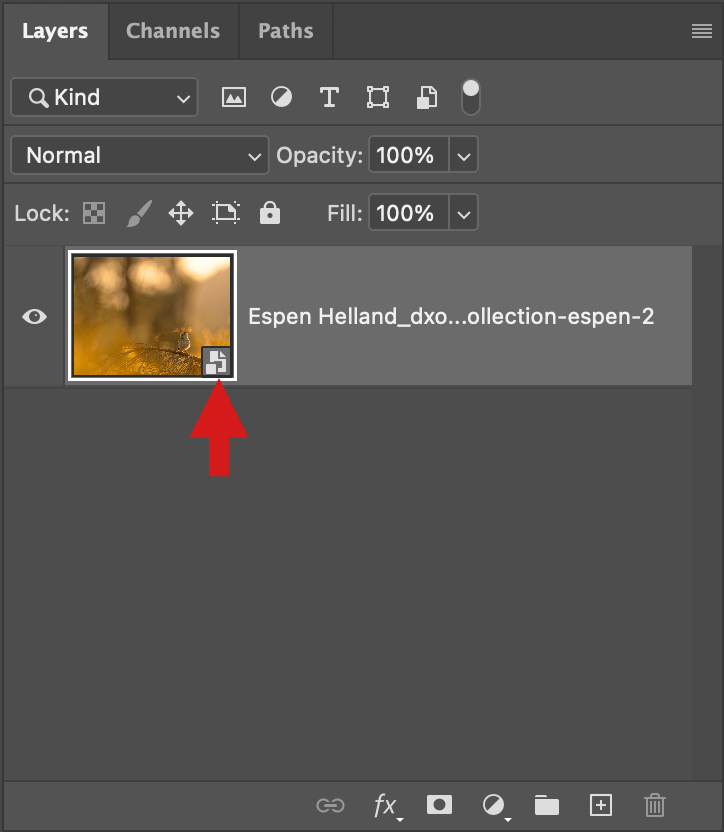Select the Layers tab
This screenshot has width=724, height=832.
55,31
